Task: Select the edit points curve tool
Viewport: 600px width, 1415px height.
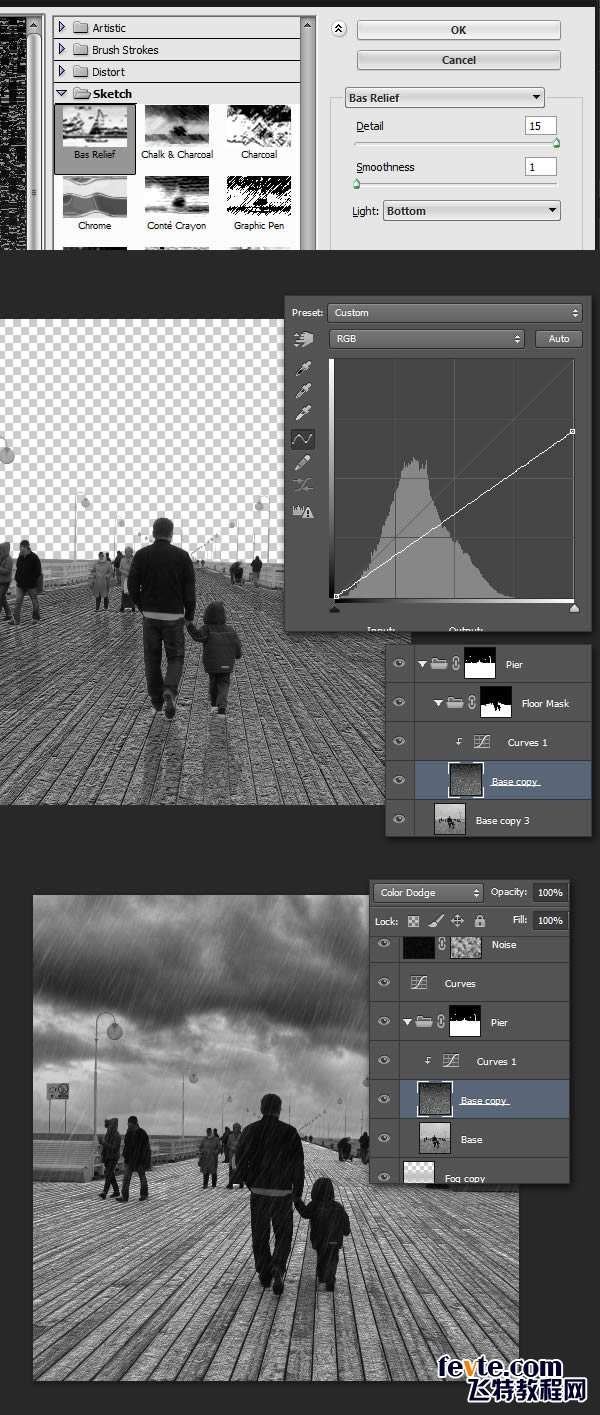Action: point(302,439)
